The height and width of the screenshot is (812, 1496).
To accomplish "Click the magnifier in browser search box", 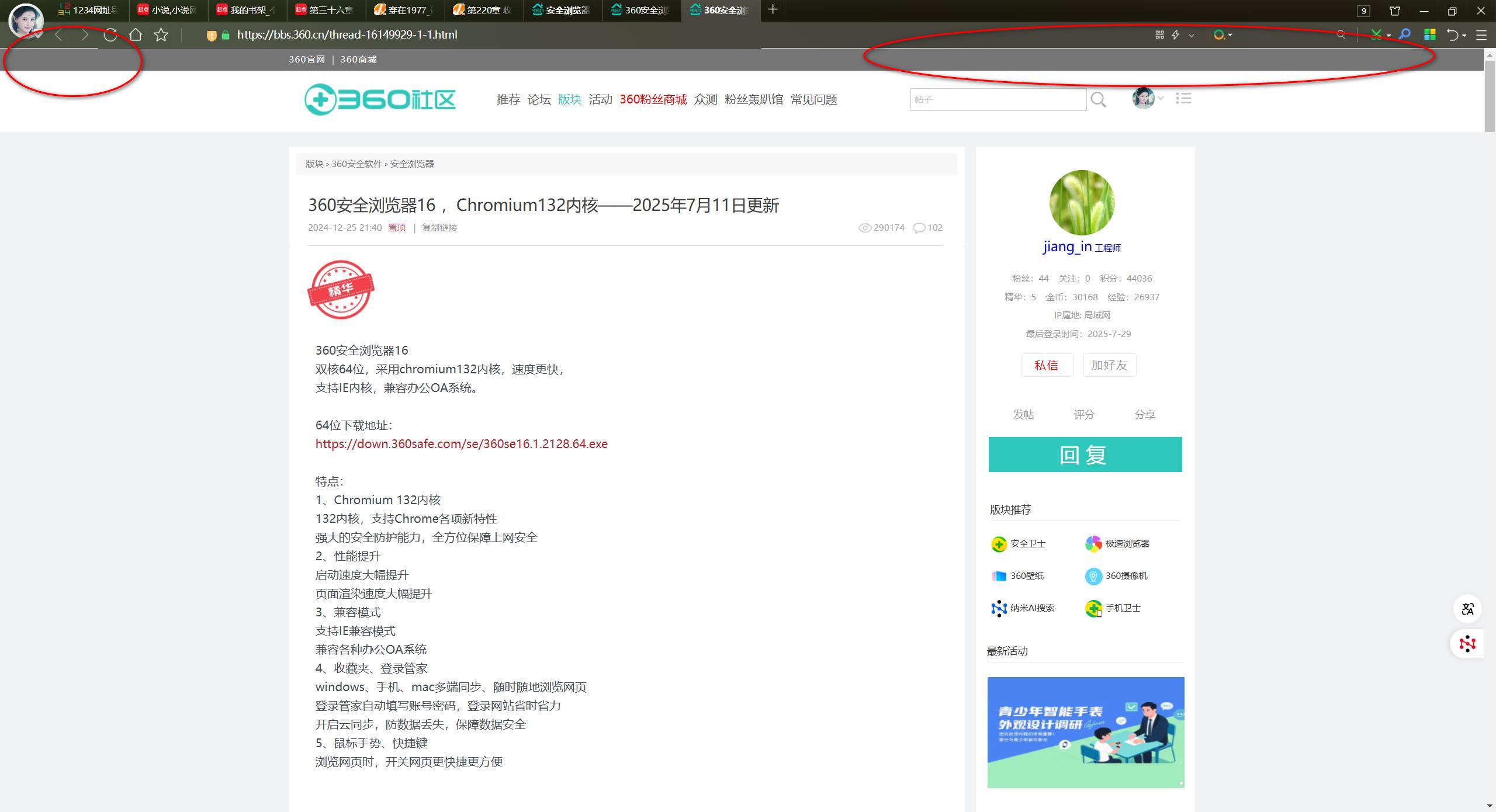I will pyautogui.click(x=1341, y=35).
